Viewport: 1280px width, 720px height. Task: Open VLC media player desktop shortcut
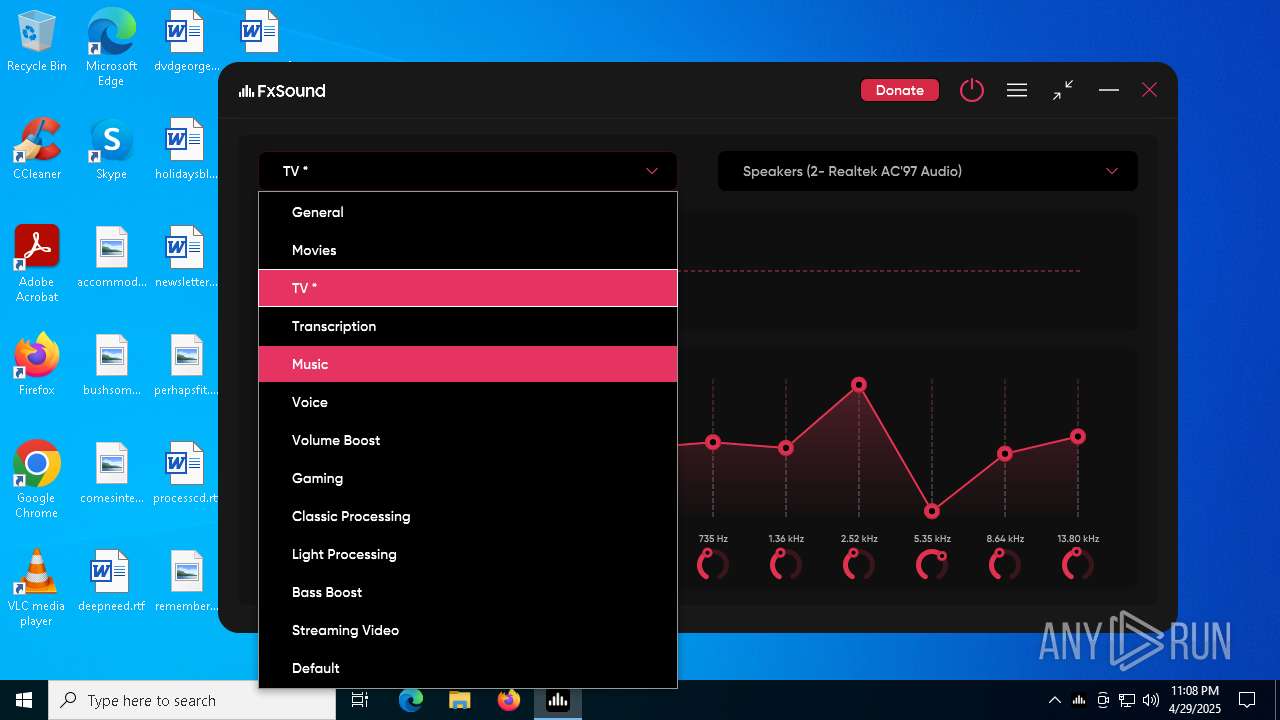coord(37,588)
